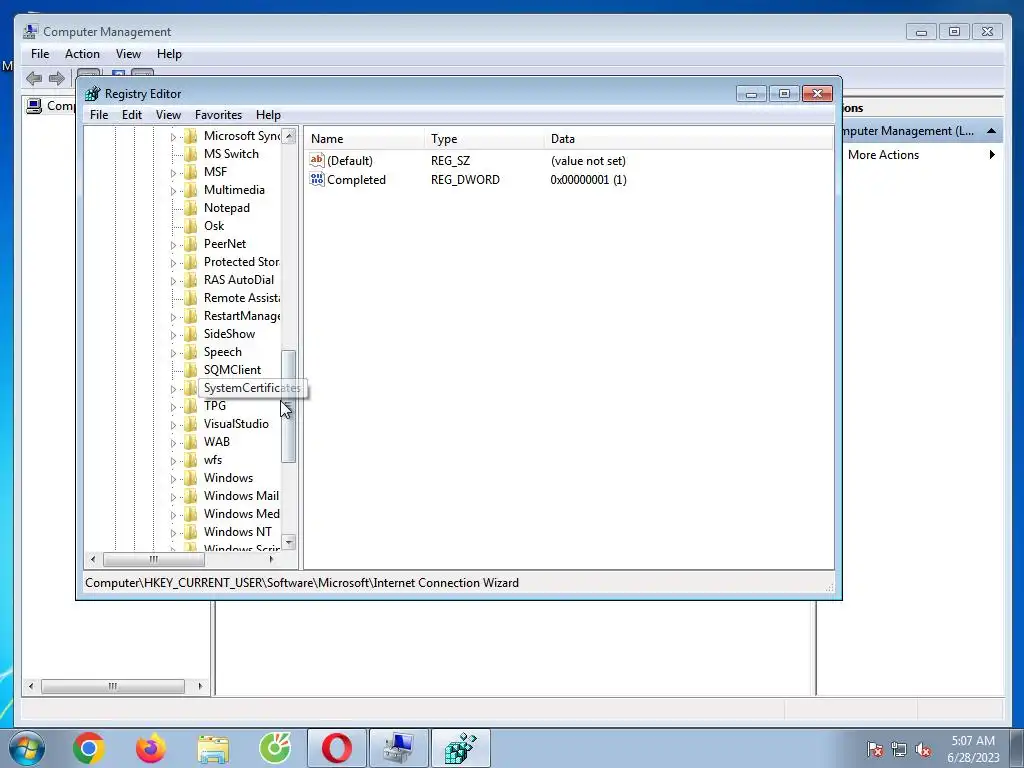Open the View menu in Registry Editor
Image resolution: width=1024 pixels, height=768 pixels.
click(168, 115)
